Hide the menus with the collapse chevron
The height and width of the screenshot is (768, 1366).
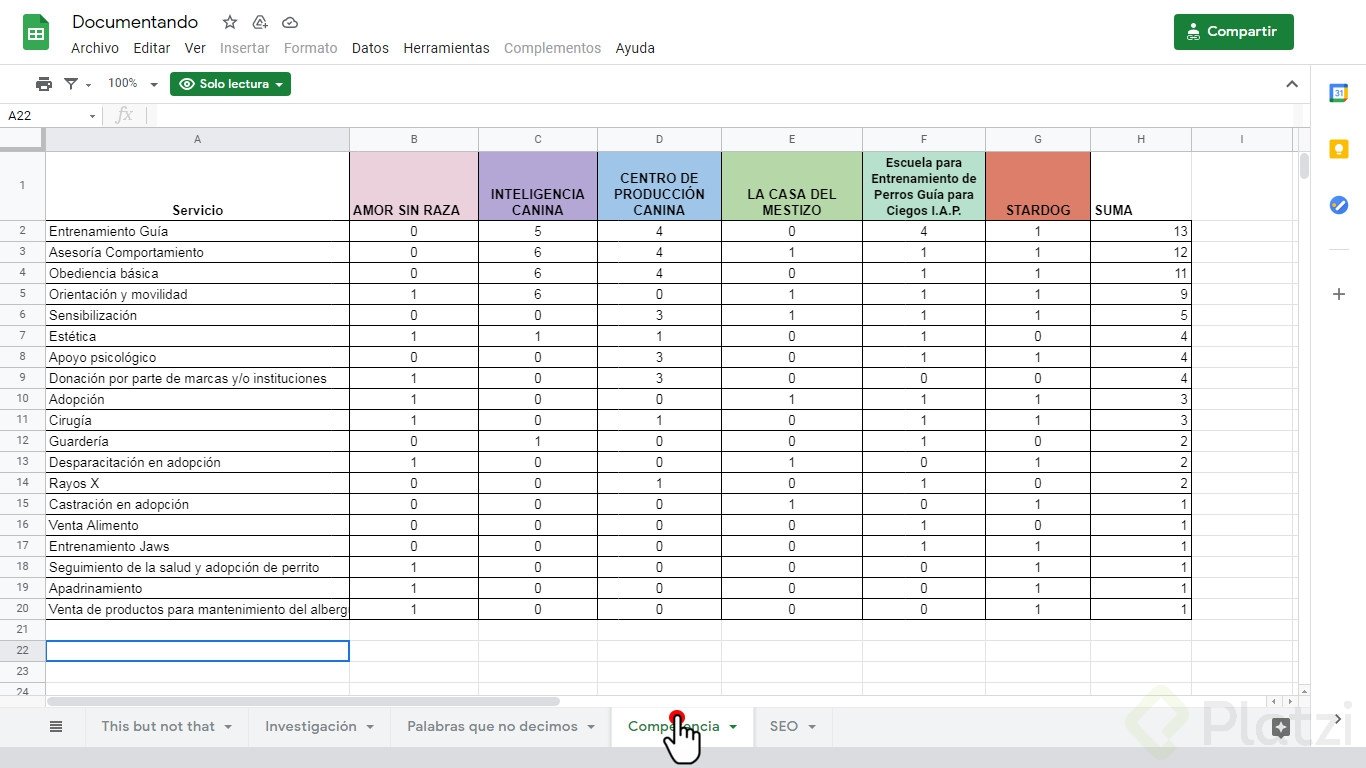click(x=1292, y=84)
